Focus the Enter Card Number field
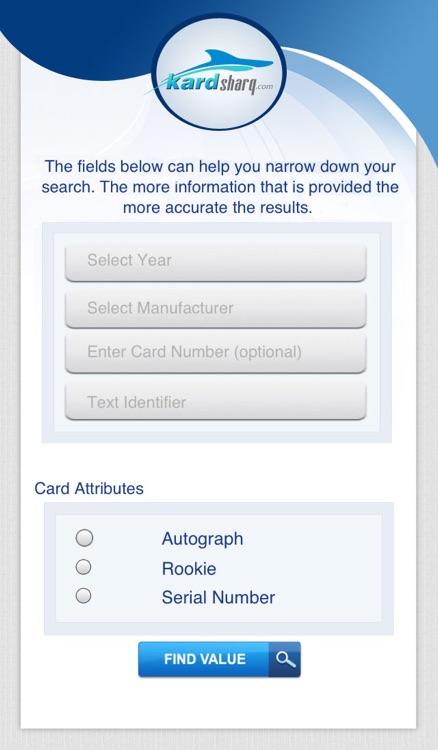Viewport: 438px width, 750px height. (216, 353)
